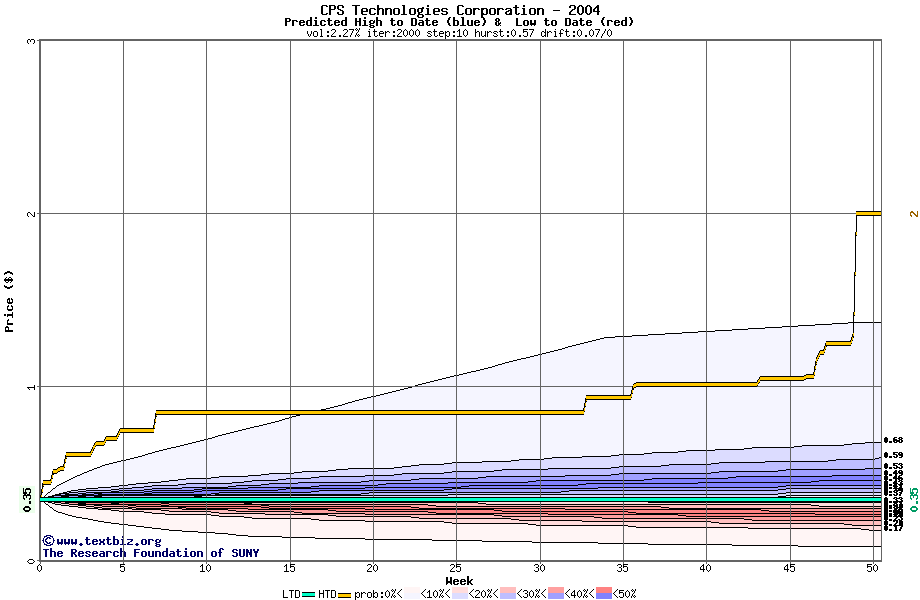
Task: Click the 0.17 band value label
Action: pos(893,528)
